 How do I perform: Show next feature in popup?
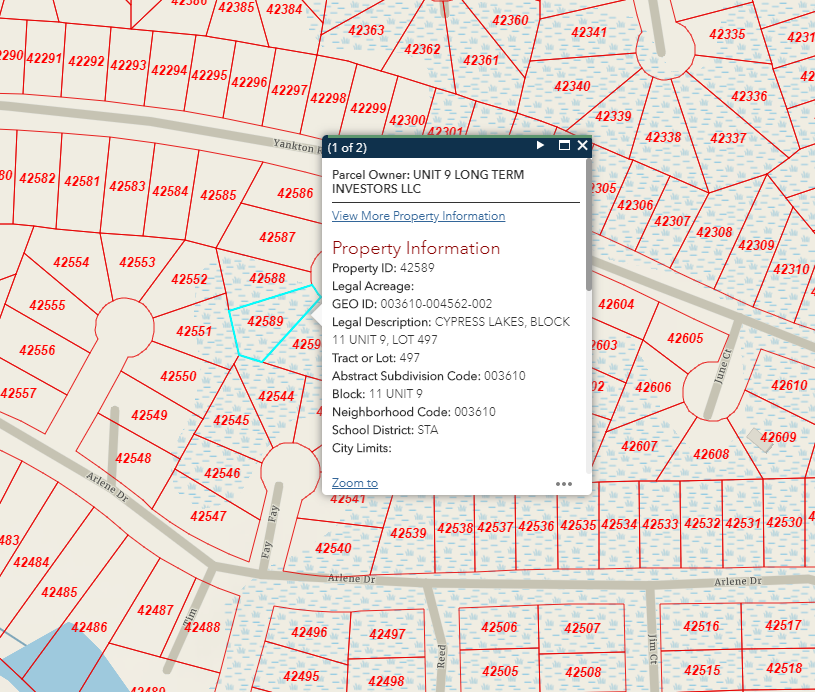[540, 146]
